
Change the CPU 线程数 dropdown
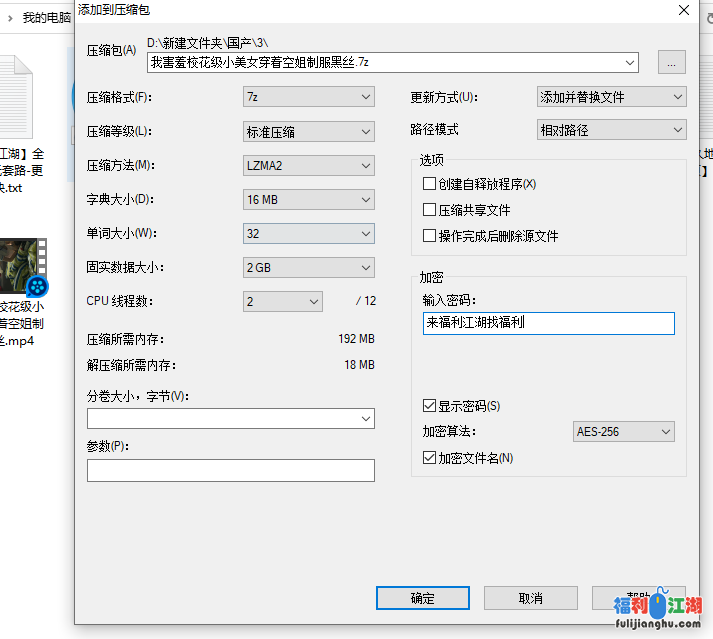point(282,301)
